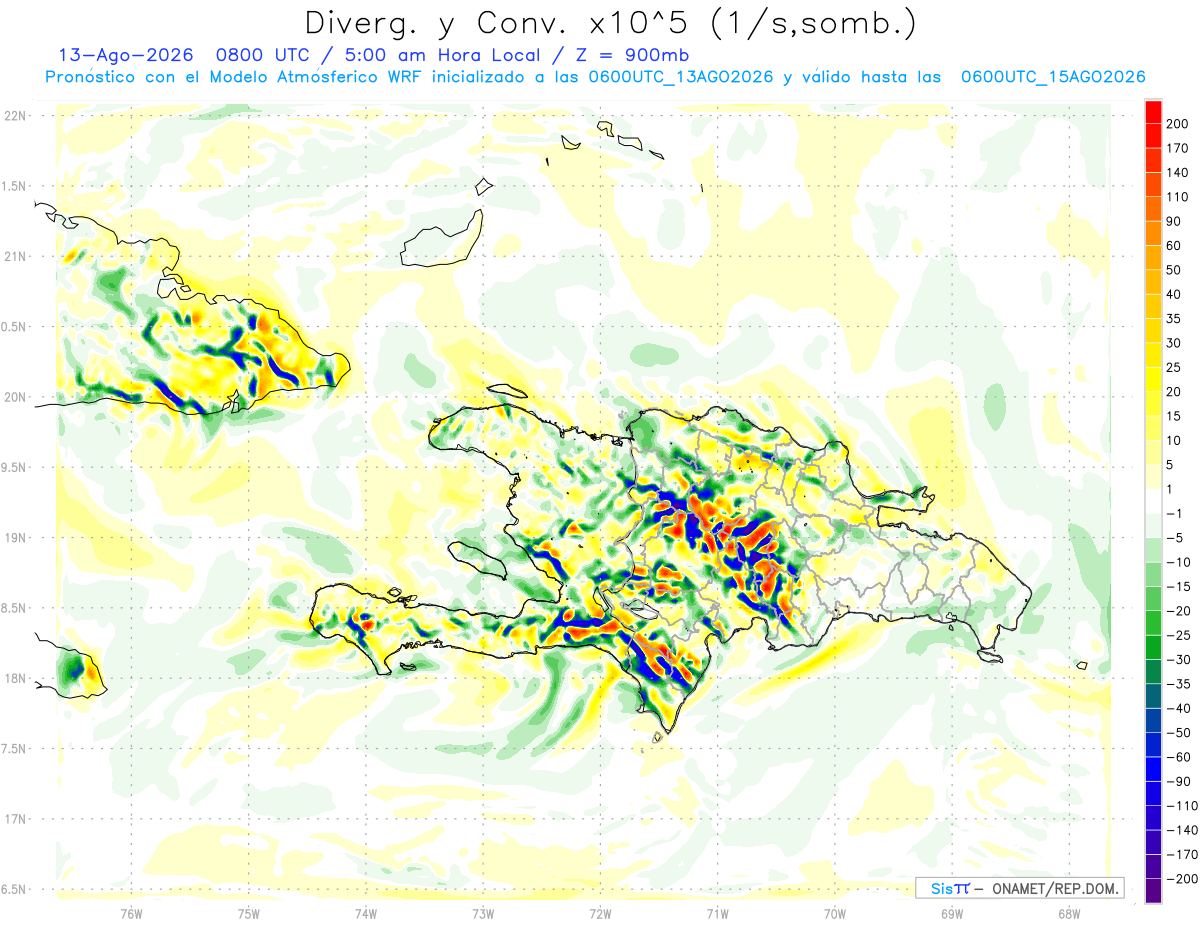This screenshot has height=927, width=1200.
Task: Click the colorbar value '60'
Action: (x=1173, y=246)
